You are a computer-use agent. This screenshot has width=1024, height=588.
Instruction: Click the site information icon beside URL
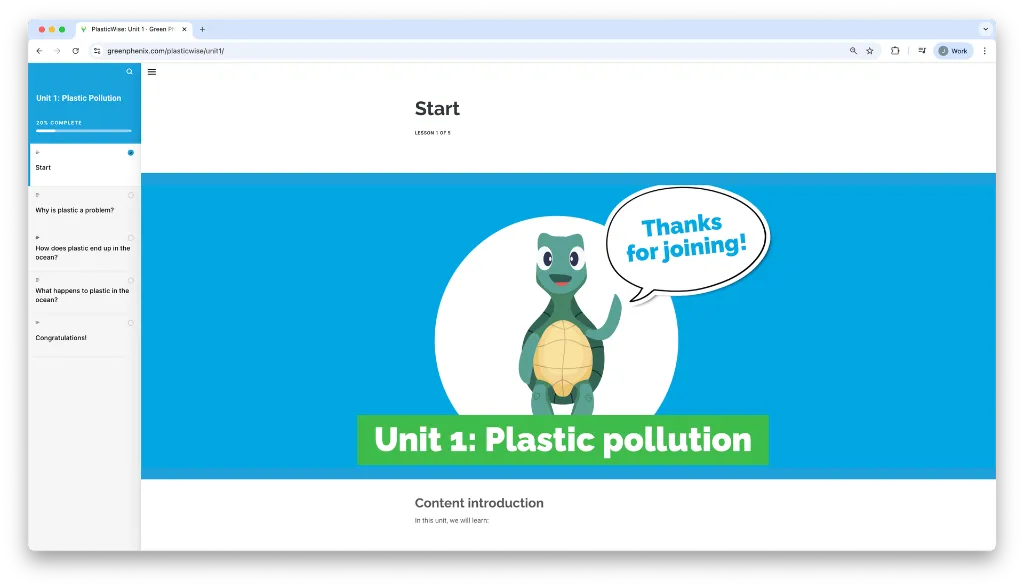[x=97, y=51]
